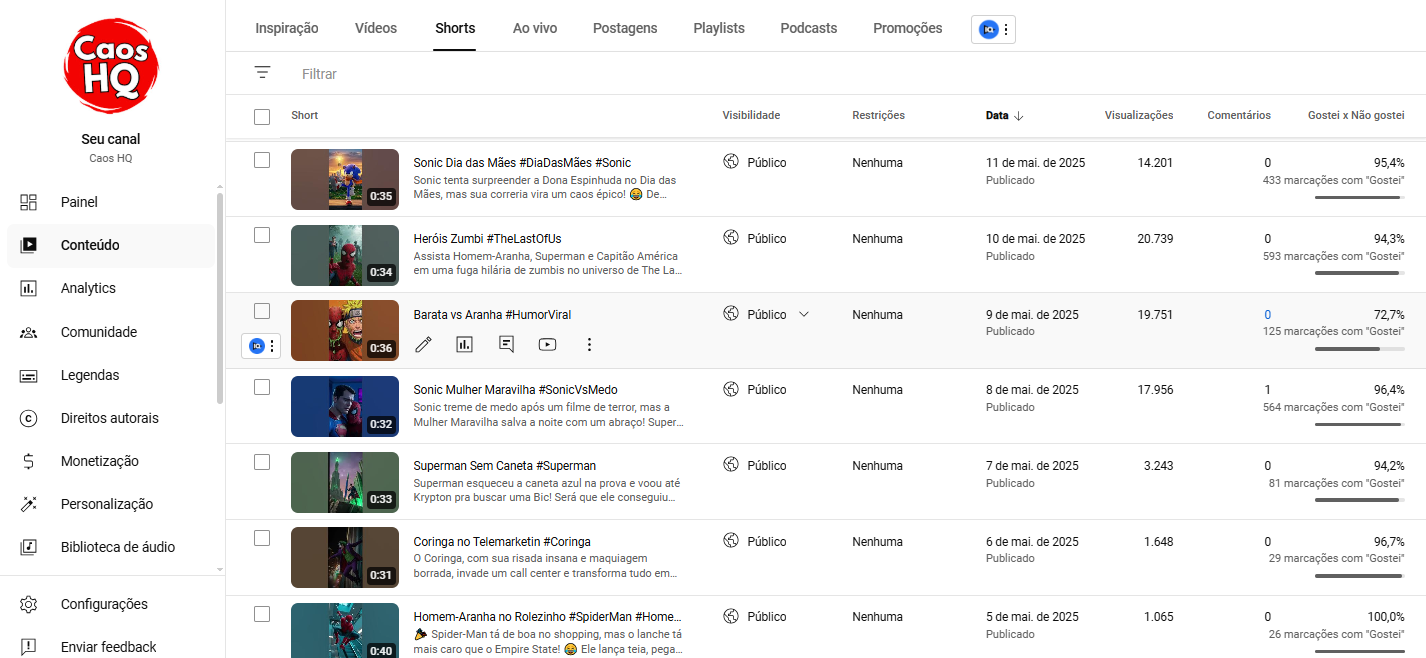
Task: Open the Podcasts tab
Action: click(809, 28)
